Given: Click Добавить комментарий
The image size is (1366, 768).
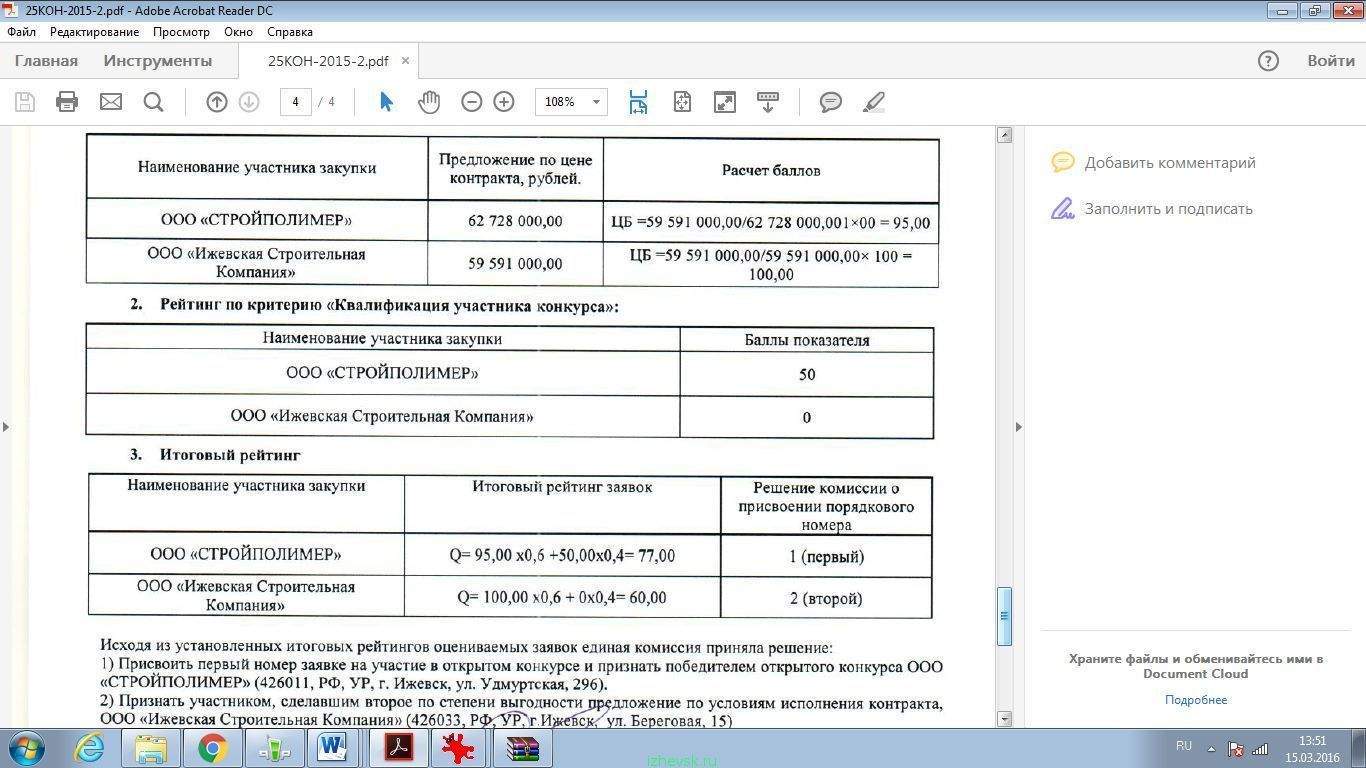Looking at the screenshot, I should point(1170,162).
